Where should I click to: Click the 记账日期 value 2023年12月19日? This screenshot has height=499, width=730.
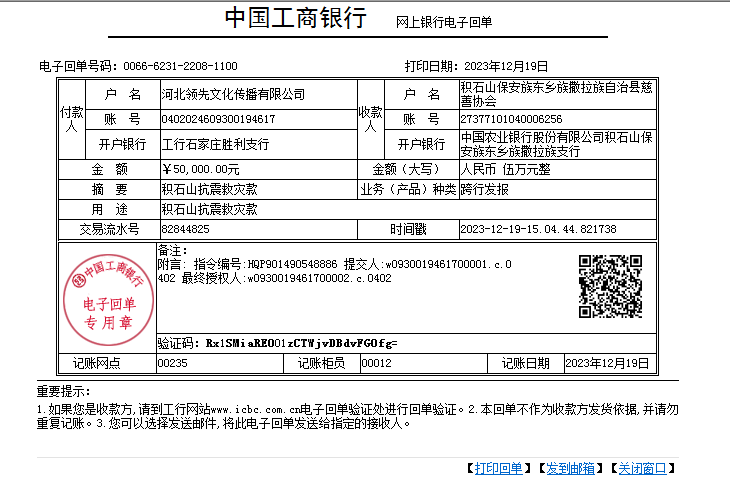[x=607, y=363]
